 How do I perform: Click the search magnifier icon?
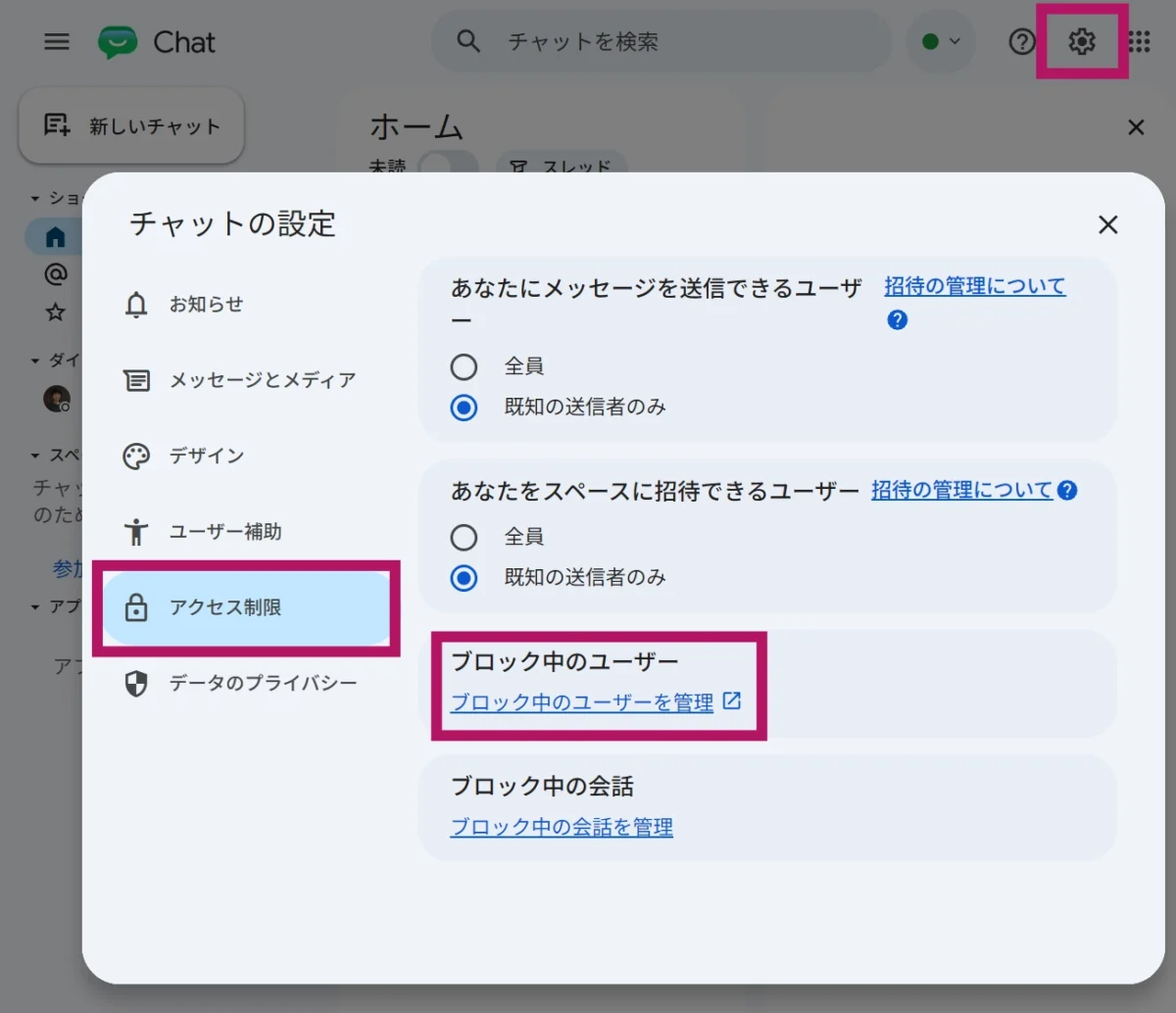[x=468, y=41]
